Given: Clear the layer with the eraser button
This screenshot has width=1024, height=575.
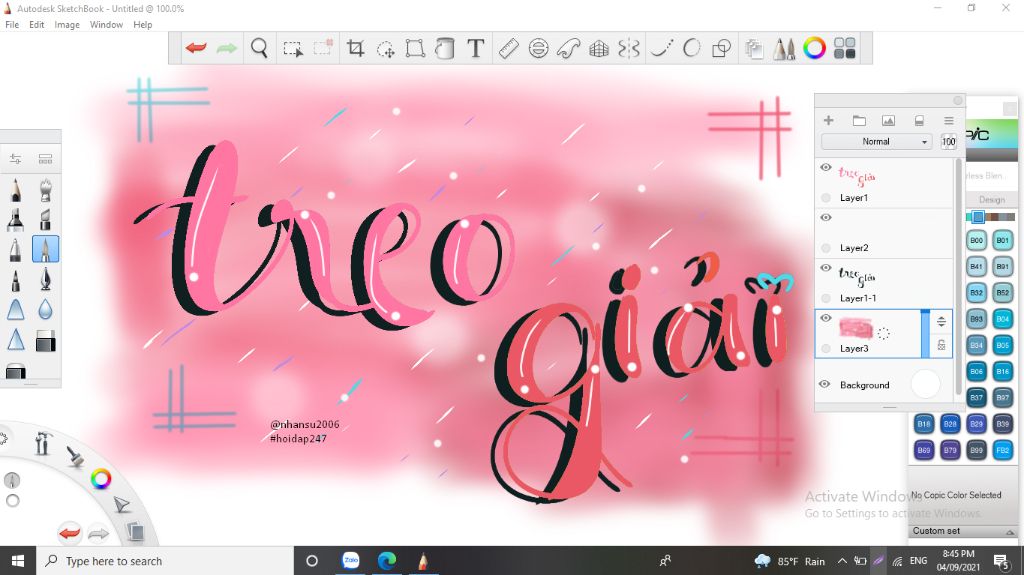Looking at the screenshot, I should click(x=919, y=120).
